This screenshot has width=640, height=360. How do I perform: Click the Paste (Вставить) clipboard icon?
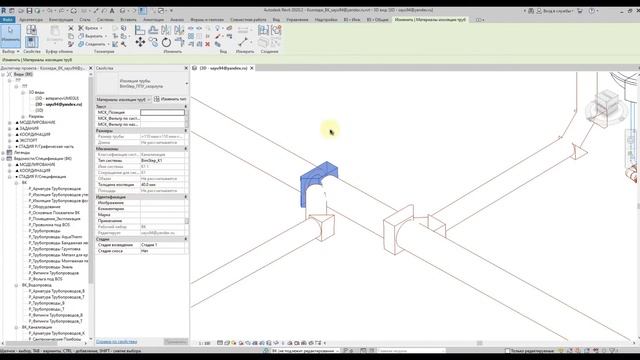(54, 33)
